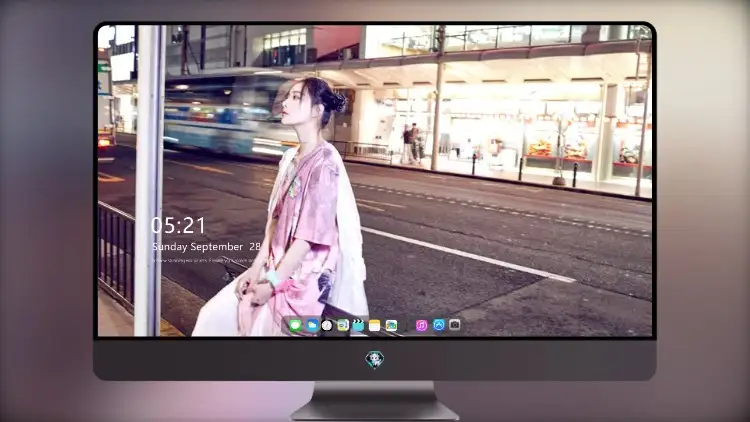Open the yellow Notes app icon
The width and height of the screenshot is (750, 422).
pyautogui.click(x=375, y=325)
